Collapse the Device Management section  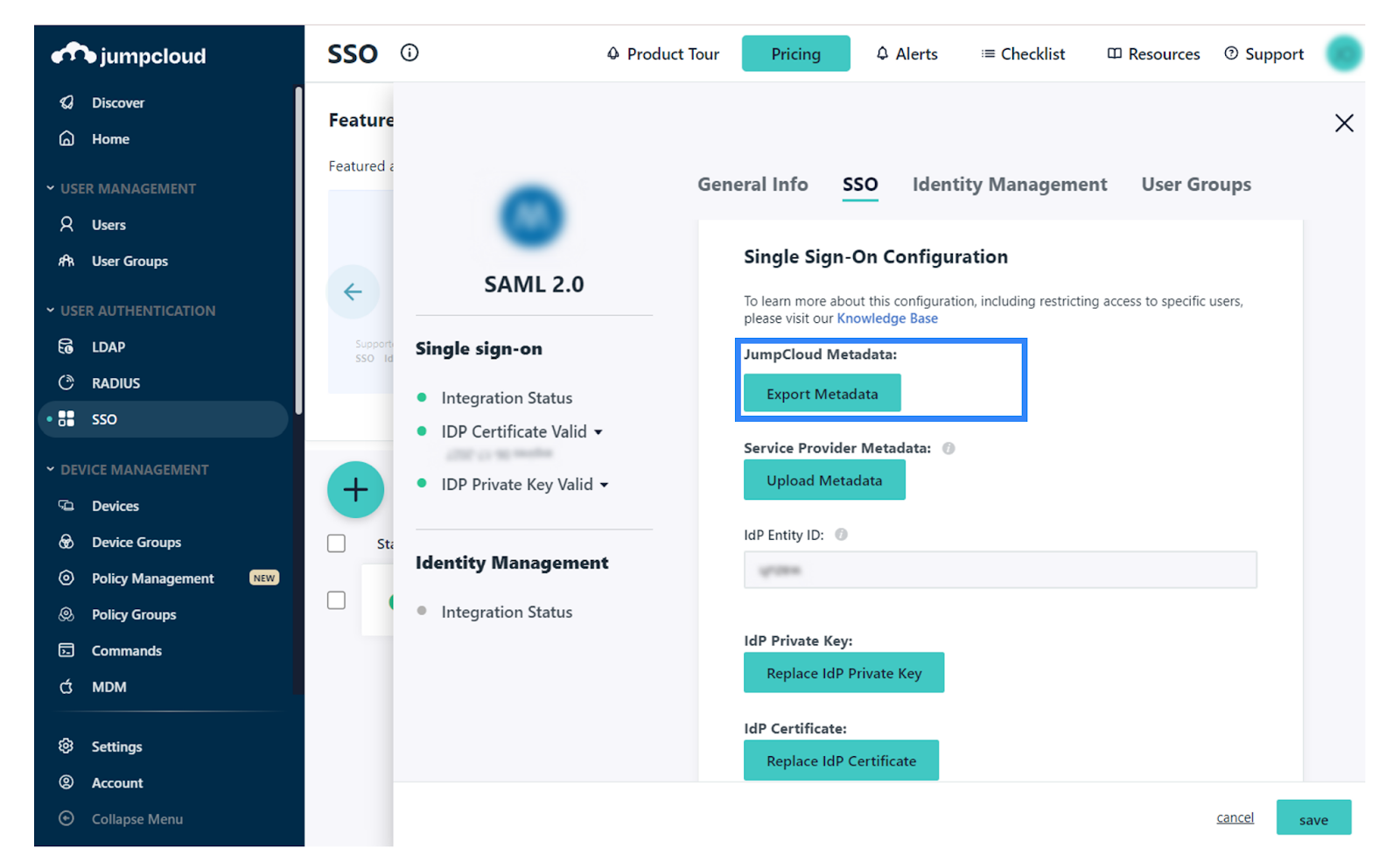(x=127, y=470)
